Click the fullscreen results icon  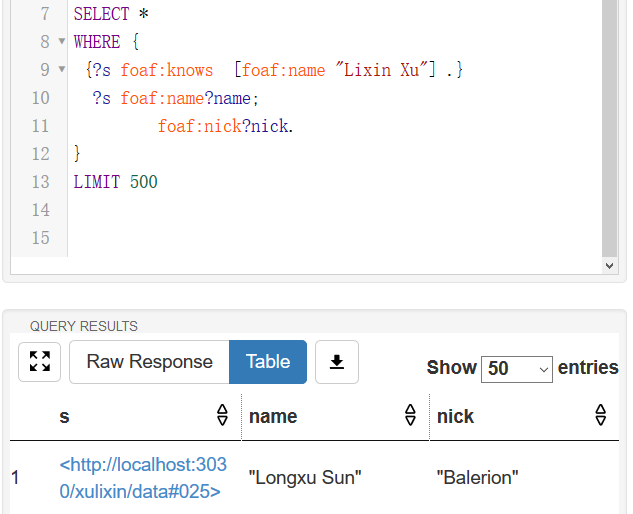[x=40, y=362]
